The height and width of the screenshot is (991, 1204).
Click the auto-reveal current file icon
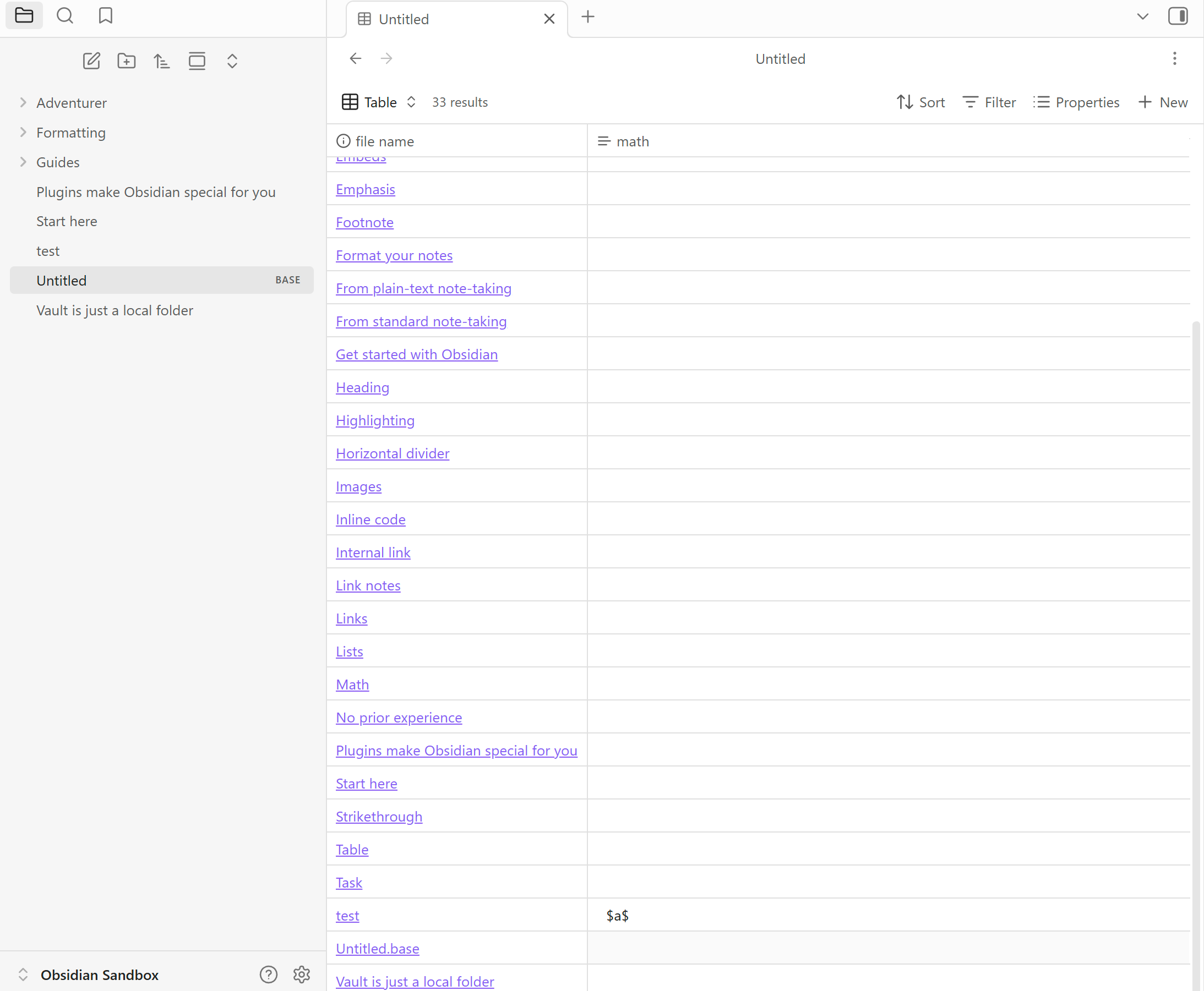[x=197, y=61]
